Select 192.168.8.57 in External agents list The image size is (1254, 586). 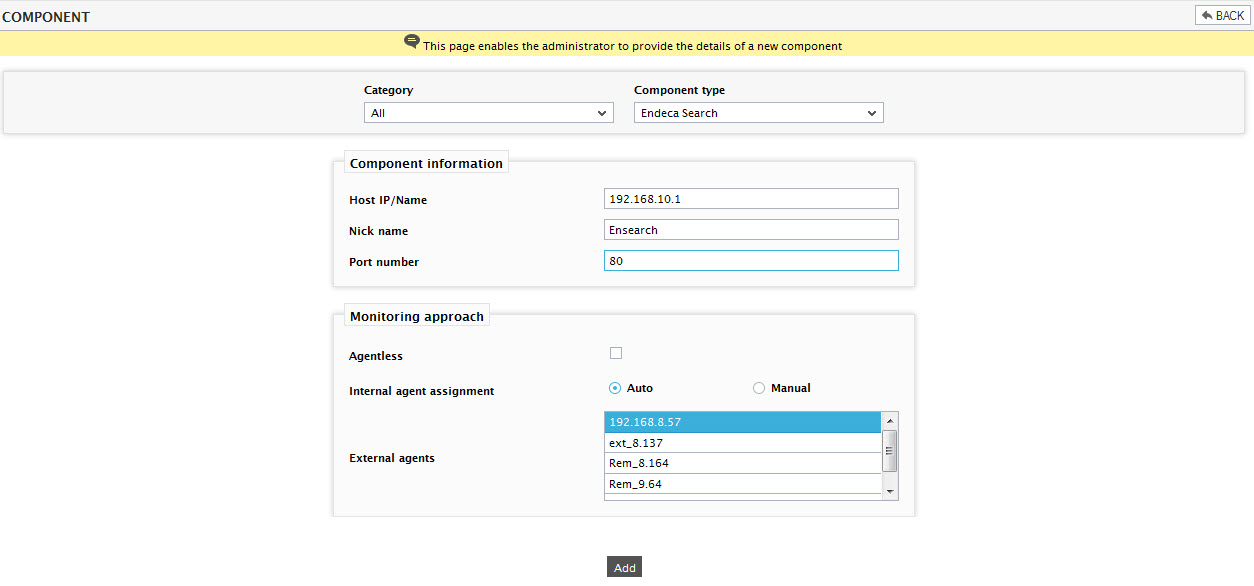pyautogui.click(x=743, y=422)
